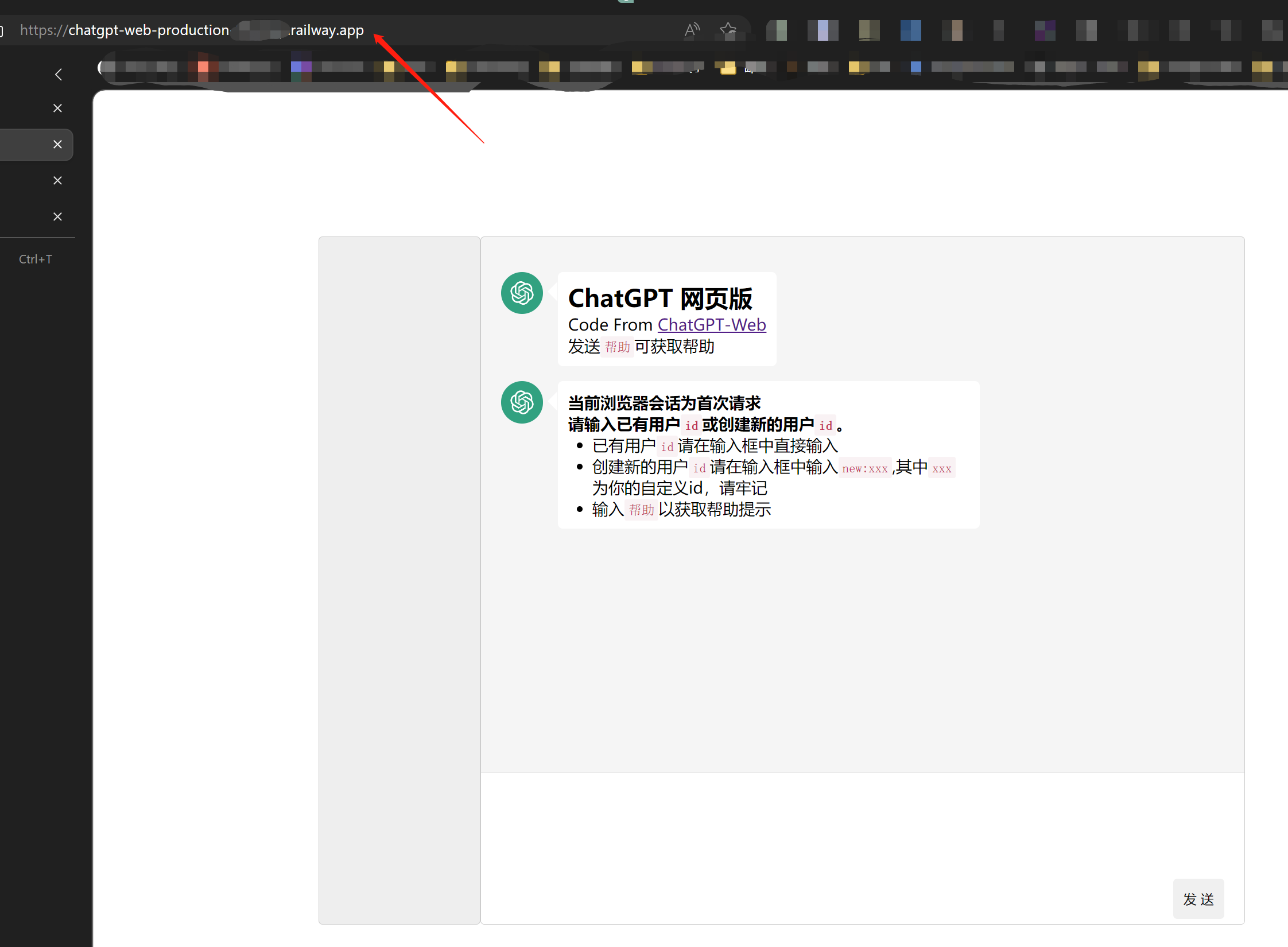
Task: Click the address bar URL chatgpt-web-production
Action: 192,30
